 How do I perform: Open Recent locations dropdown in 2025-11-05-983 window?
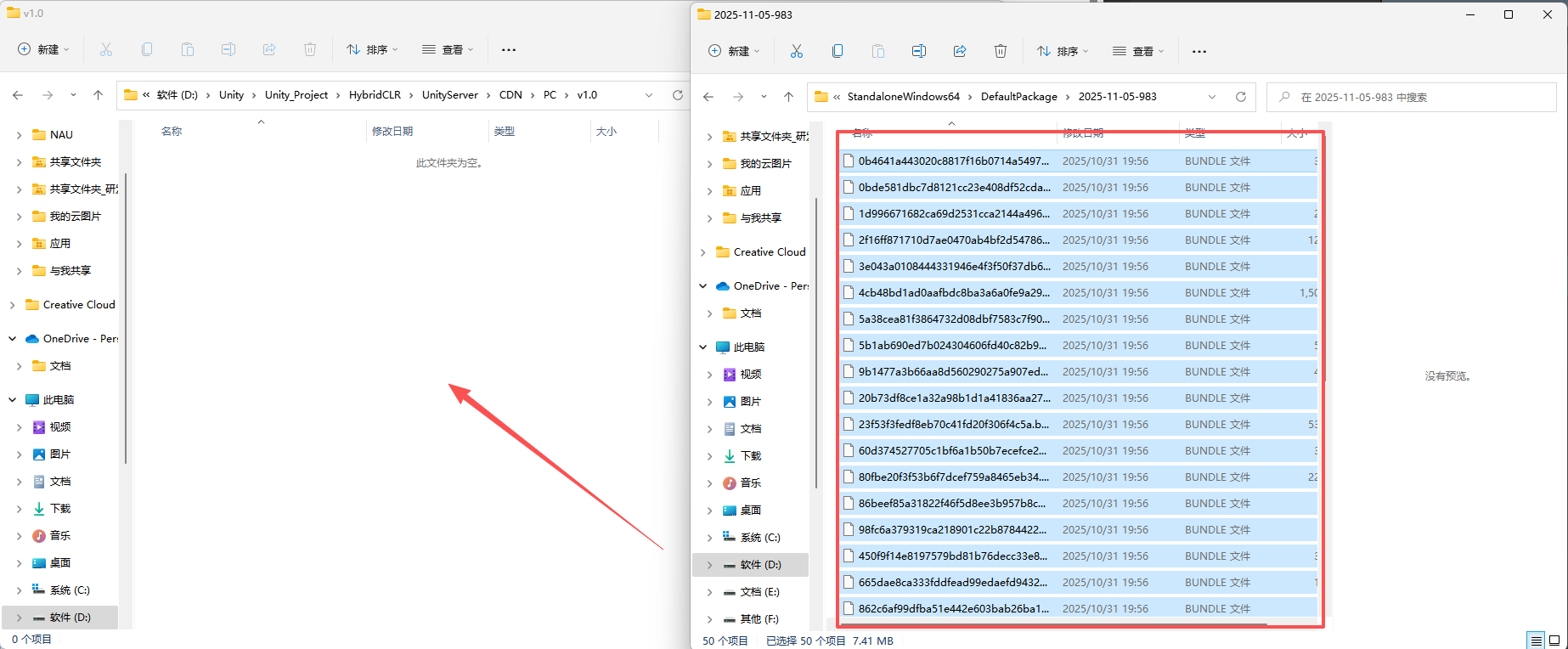(764, 97)
